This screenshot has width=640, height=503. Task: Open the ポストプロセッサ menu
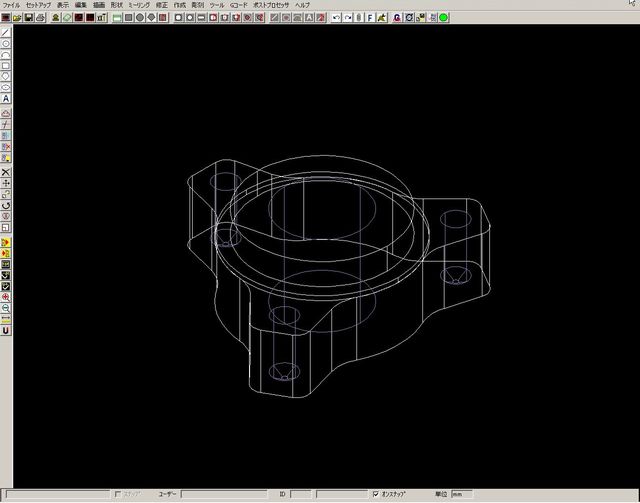(x=271, y=5)
